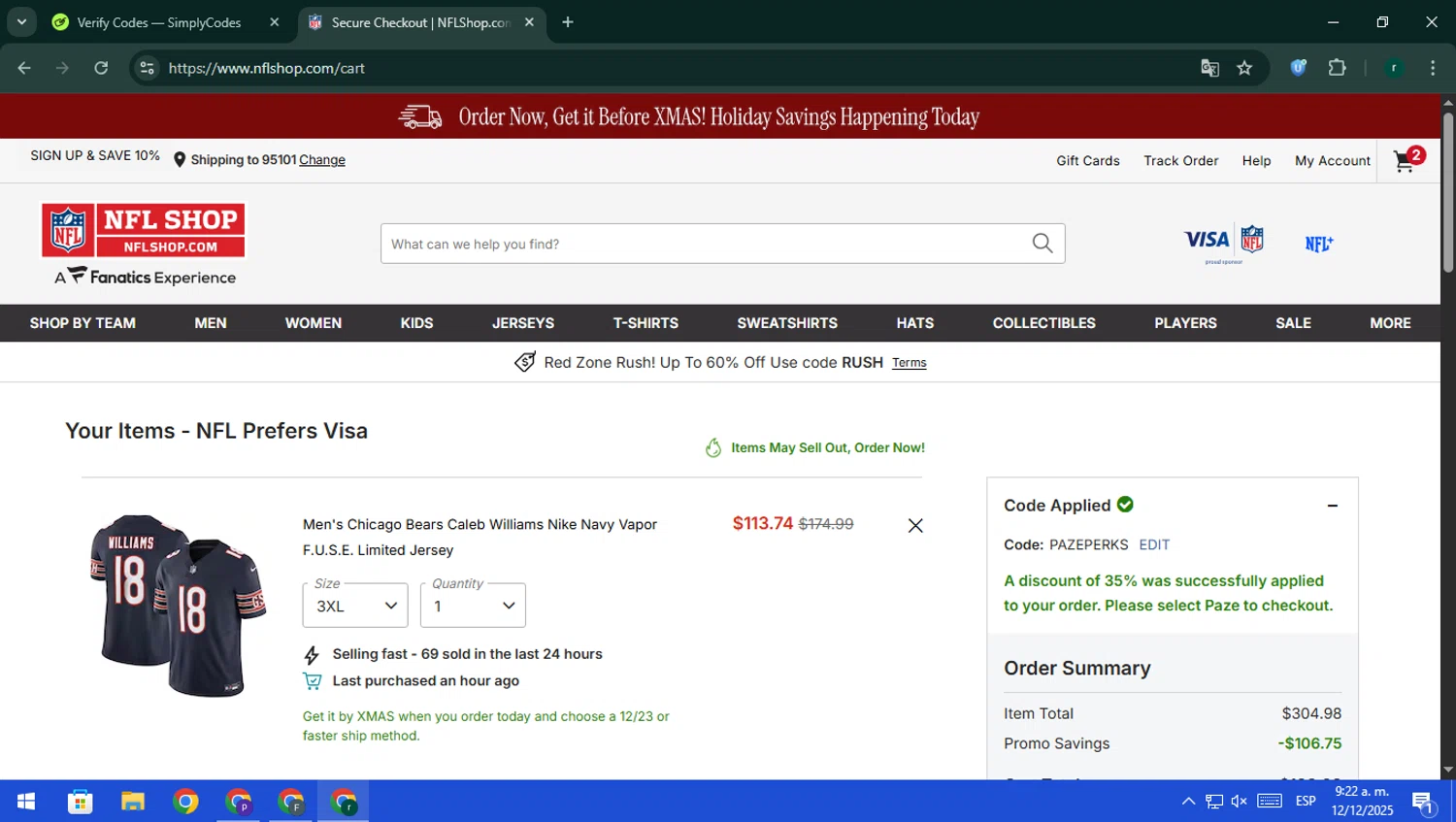
Task: Open the Windows Start menu
Action: click(x=26, y=801)
